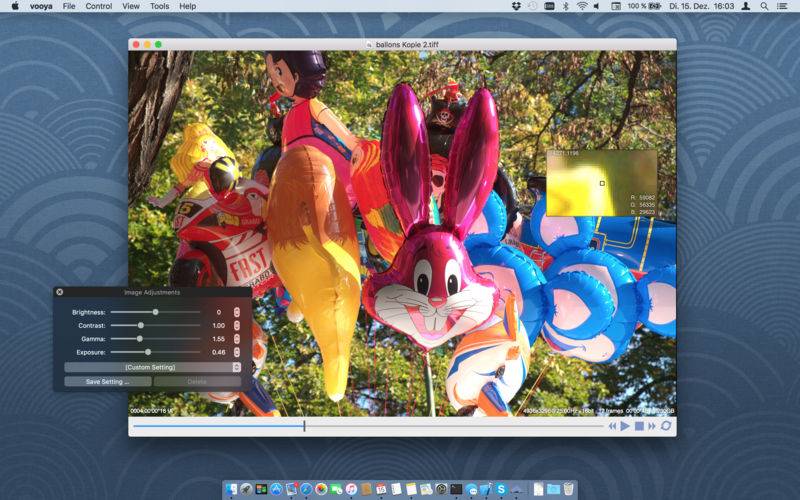Image resolution: width=800 pixels, height=500 pixels.
Task: Open the vooya application menu
Action: 41,6
